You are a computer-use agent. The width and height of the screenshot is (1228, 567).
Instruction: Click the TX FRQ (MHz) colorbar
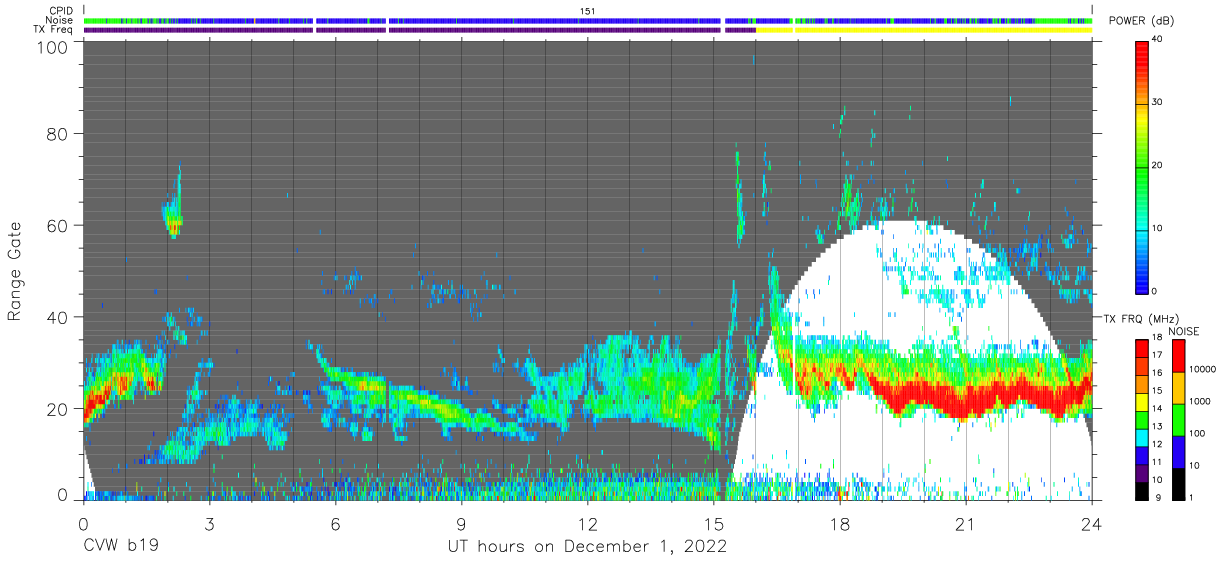tap(1142, 418)
